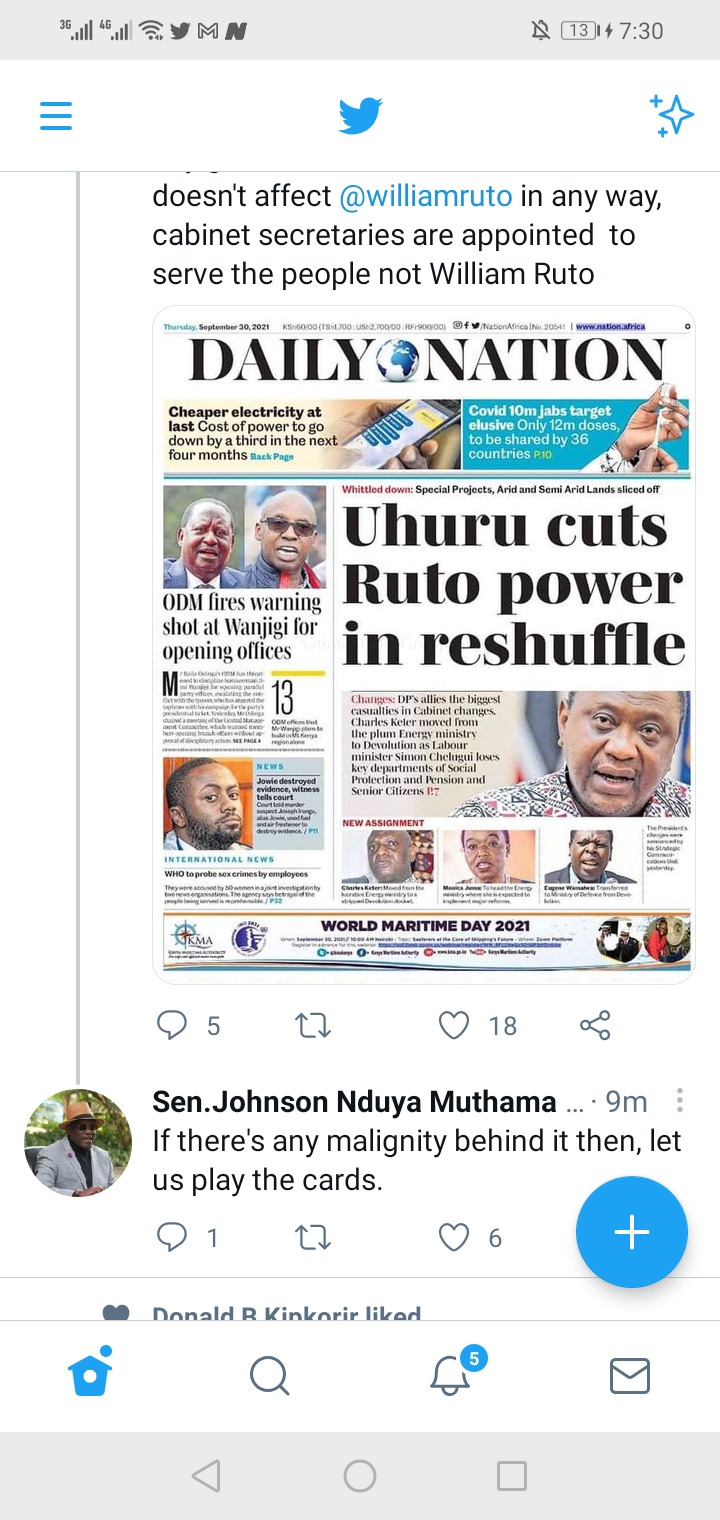The width and height of the screenshot is (720, 1520).
Task: Tap the Twitter bird logo
Action: 360,116
